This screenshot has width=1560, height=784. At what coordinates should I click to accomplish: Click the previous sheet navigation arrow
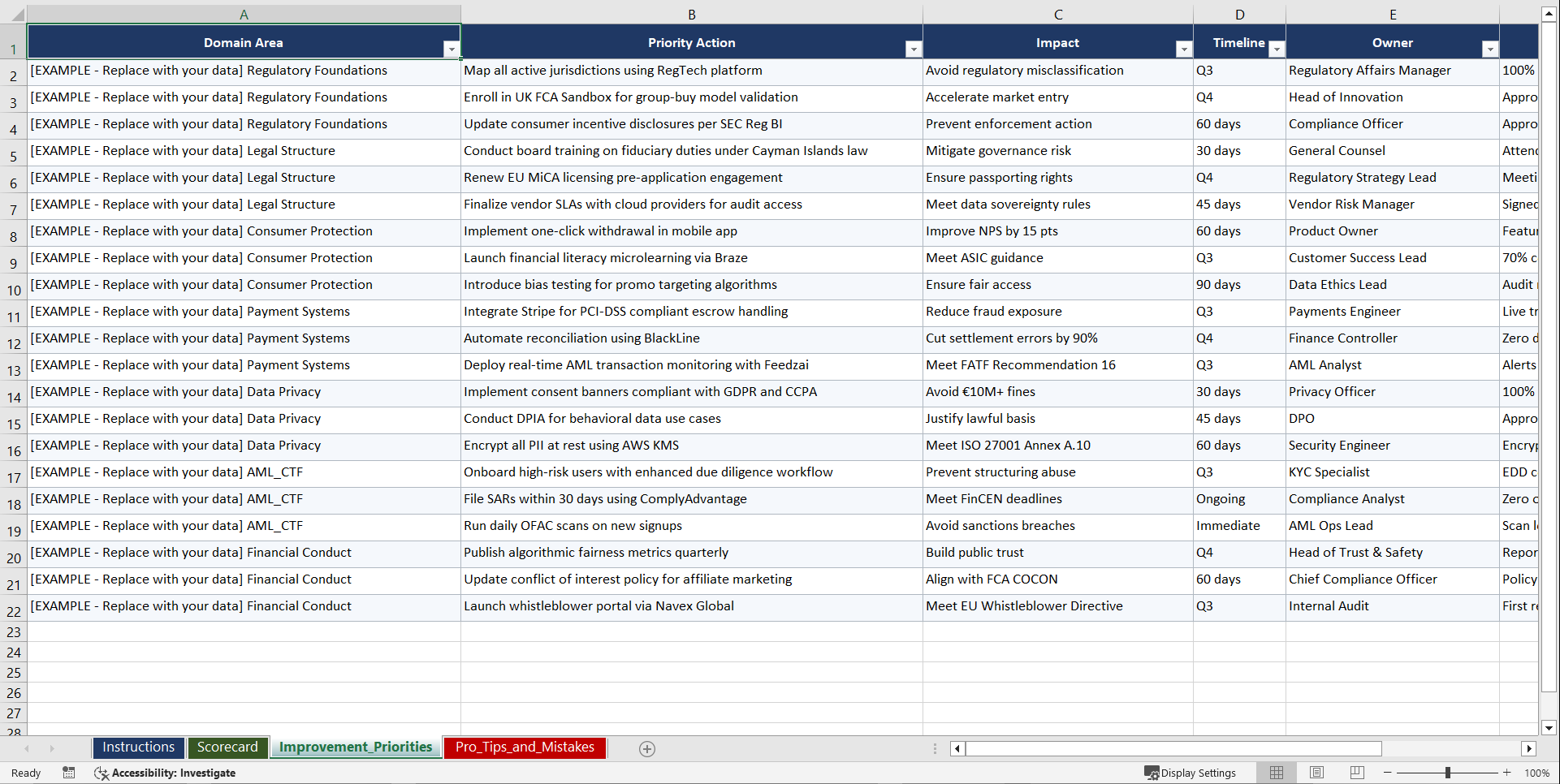(27, 748)
